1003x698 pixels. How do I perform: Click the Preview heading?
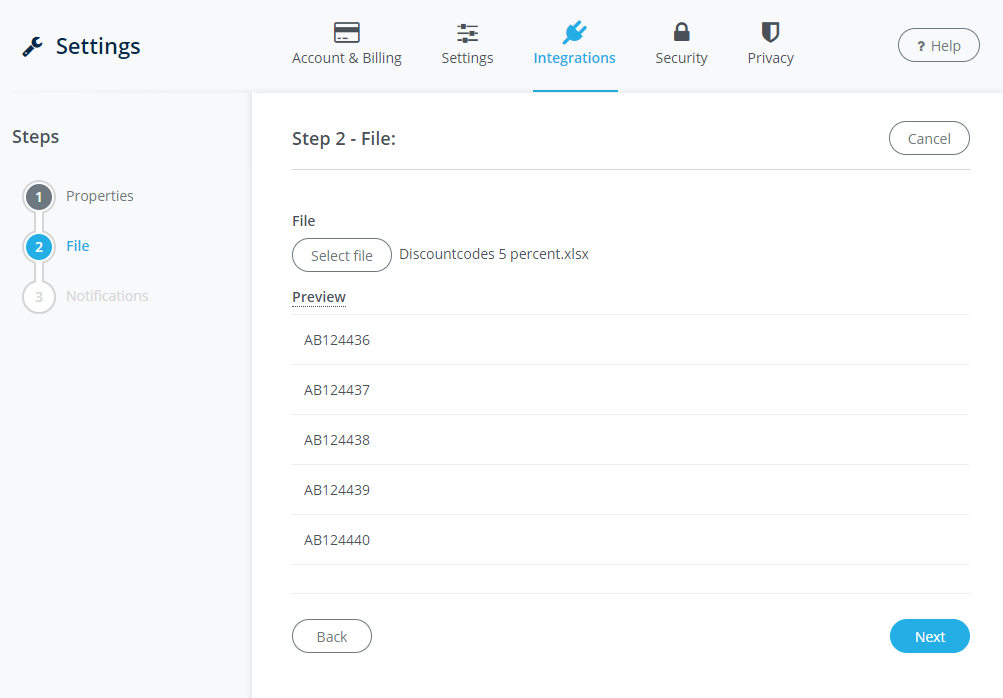tap(319, 297)
